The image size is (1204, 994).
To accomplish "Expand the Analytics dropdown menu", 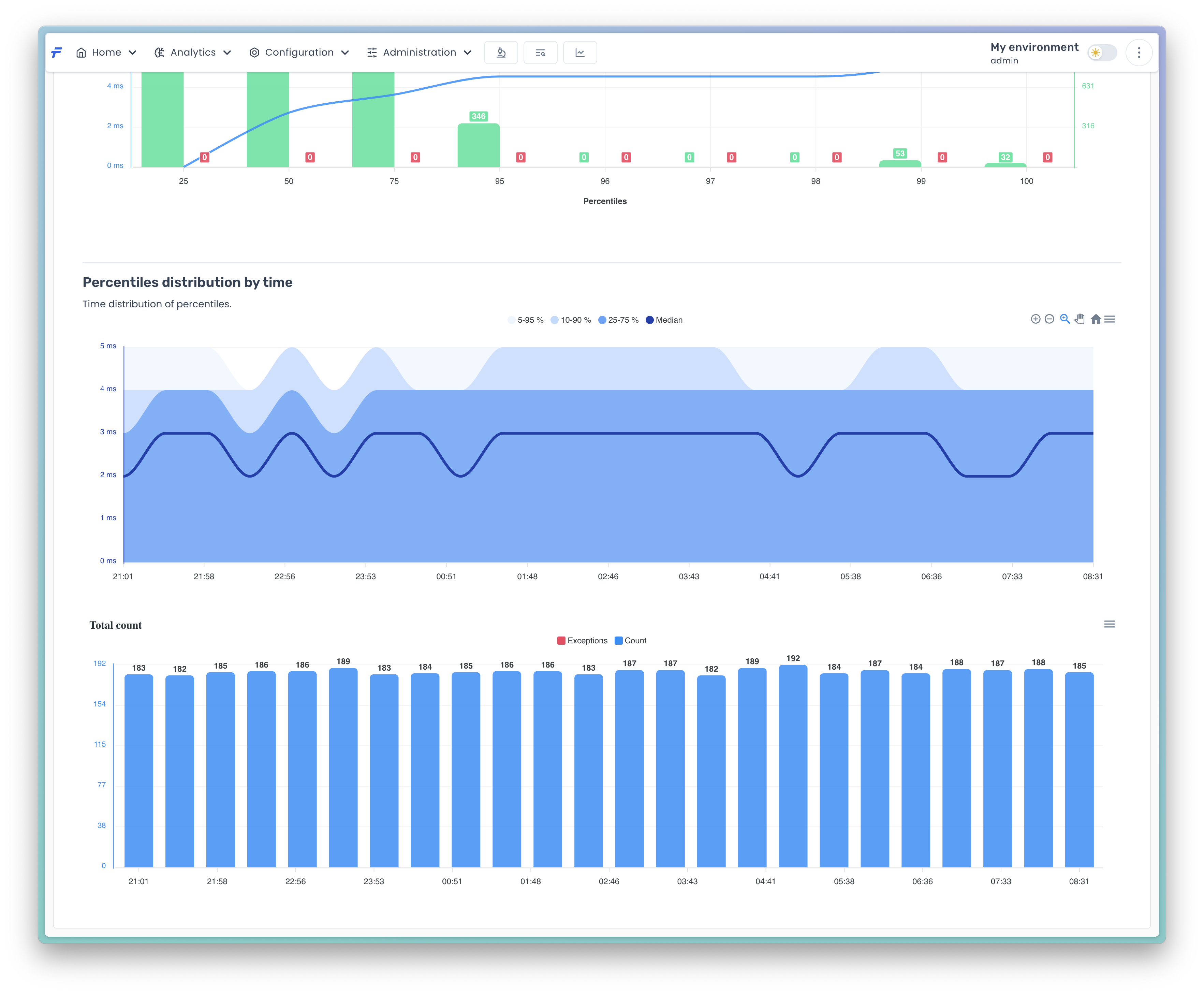I will (x=193, y=53).
